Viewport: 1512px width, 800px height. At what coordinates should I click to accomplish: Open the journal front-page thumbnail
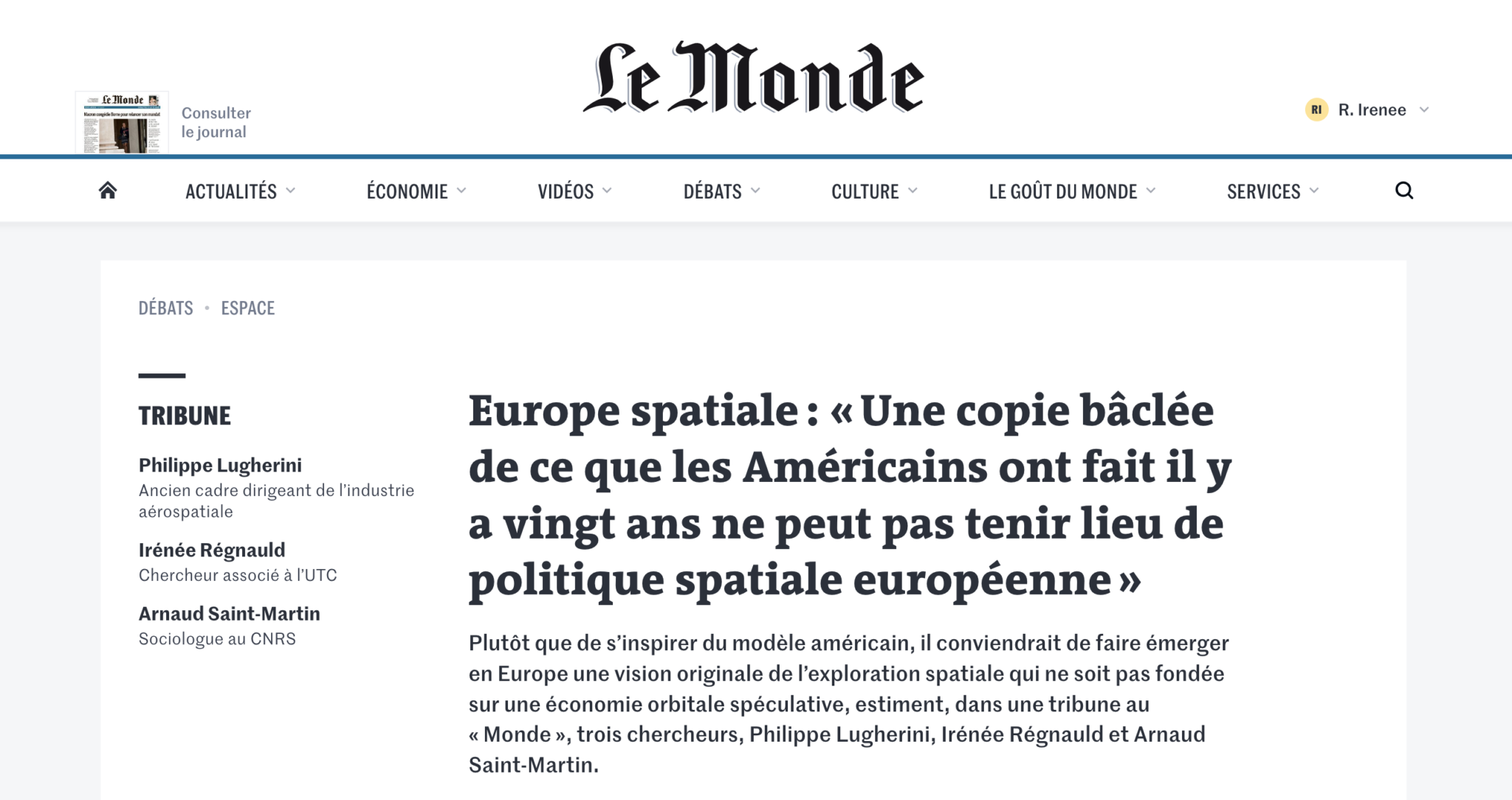coord(122,123)
